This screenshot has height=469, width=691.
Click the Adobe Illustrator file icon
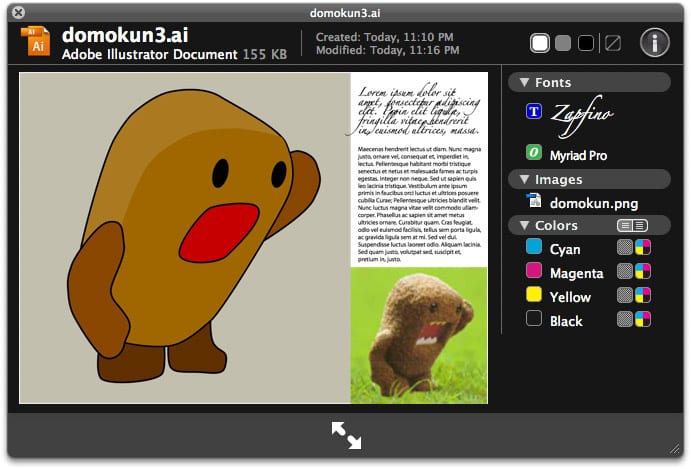coord(35,41)
